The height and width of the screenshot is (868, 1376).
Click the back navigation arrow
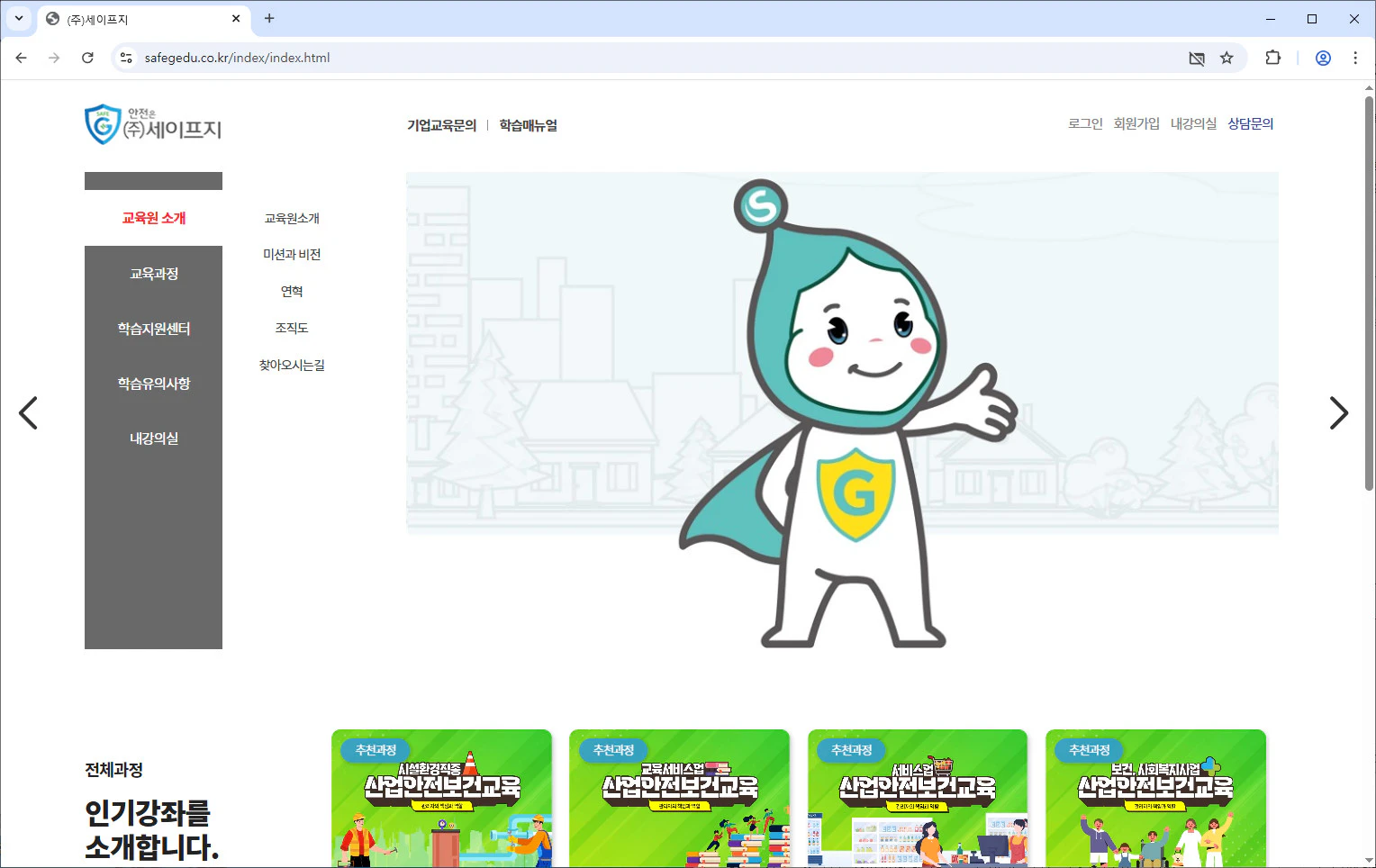21,58
